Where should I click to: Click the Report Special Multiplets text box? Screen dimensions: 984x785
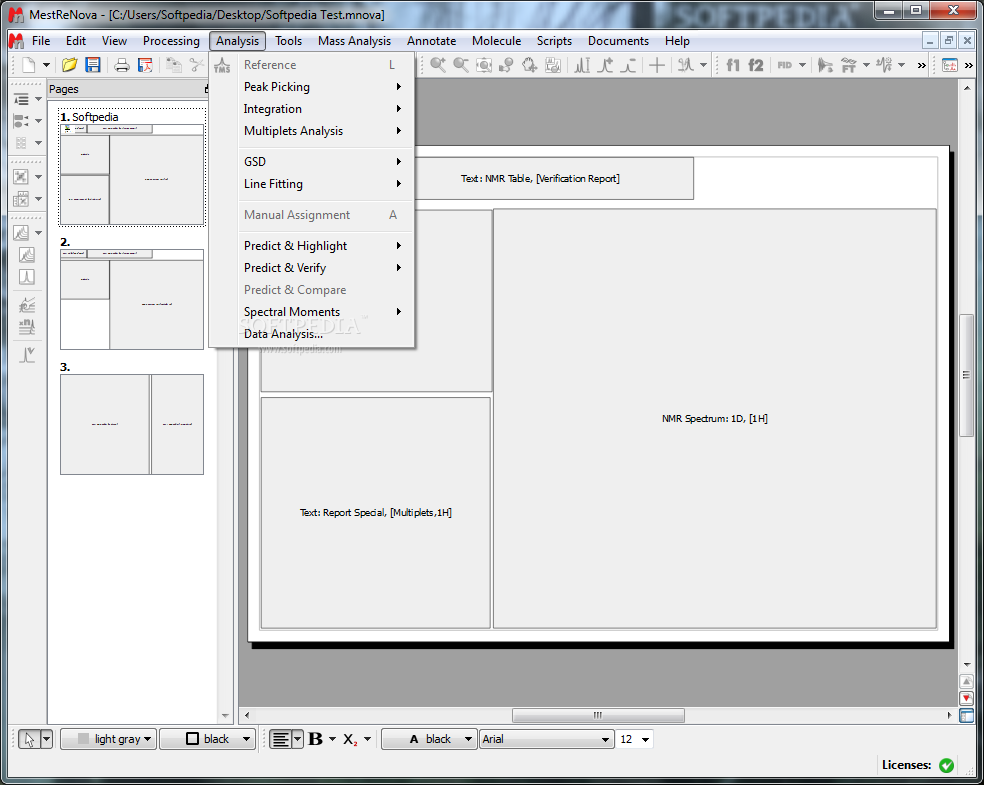[375, 513]
